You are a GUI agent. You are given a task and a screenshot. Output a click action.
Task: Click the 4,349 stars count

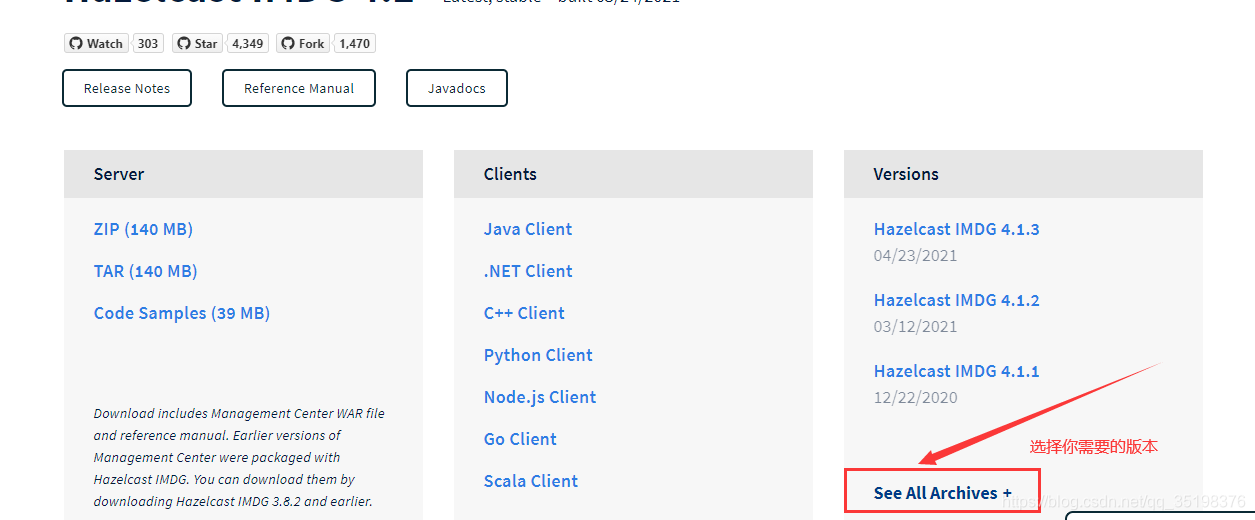pyautogui.click(x=247, y=43)
